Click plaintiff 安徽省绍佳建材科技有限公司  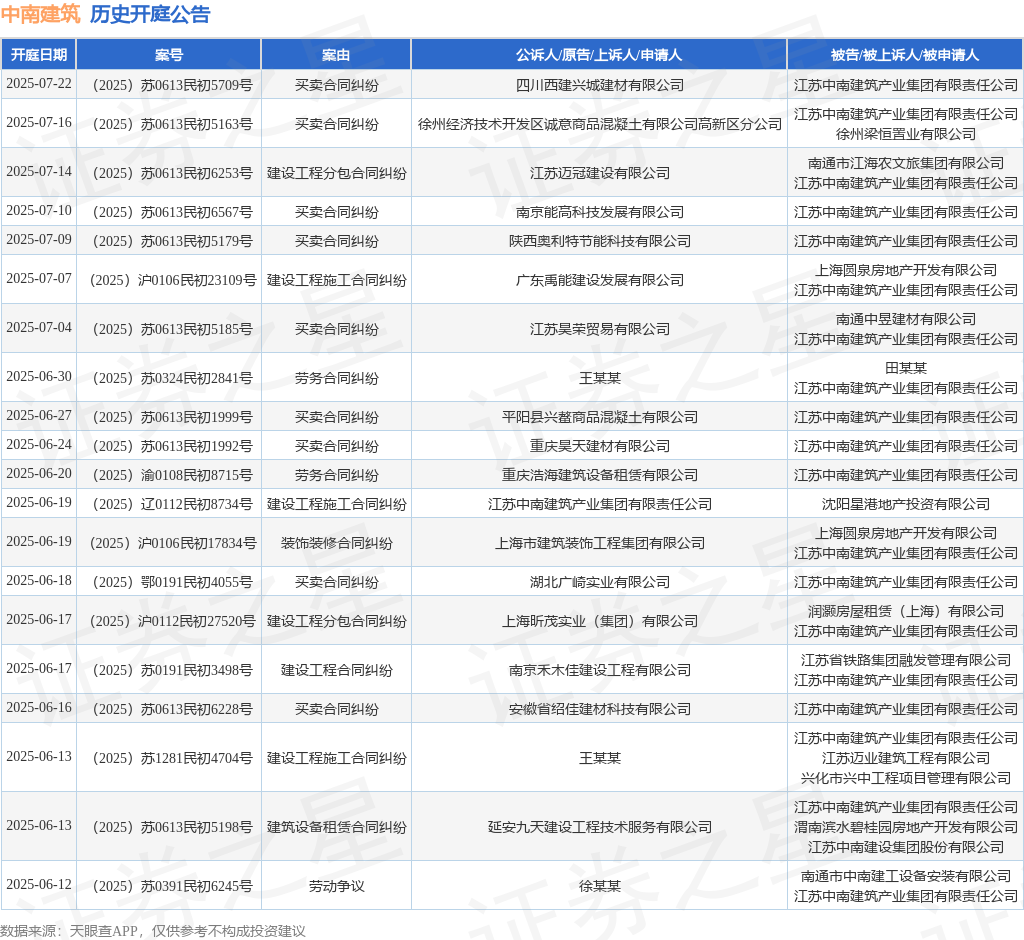(600, 709)
